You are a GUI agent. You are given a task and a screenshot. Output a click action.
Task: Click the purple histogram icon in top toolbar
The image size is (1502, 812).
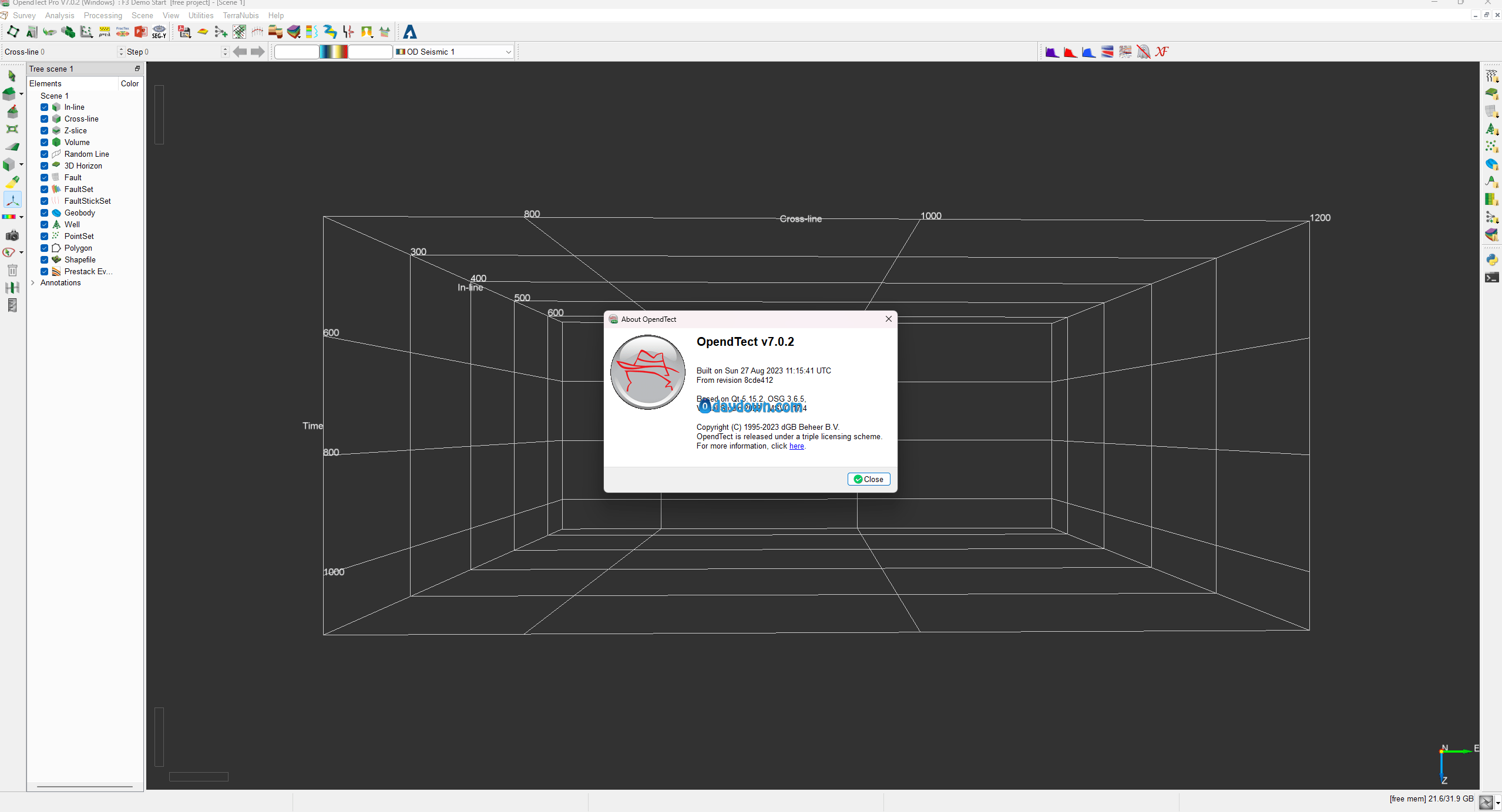pos(1052,52)
